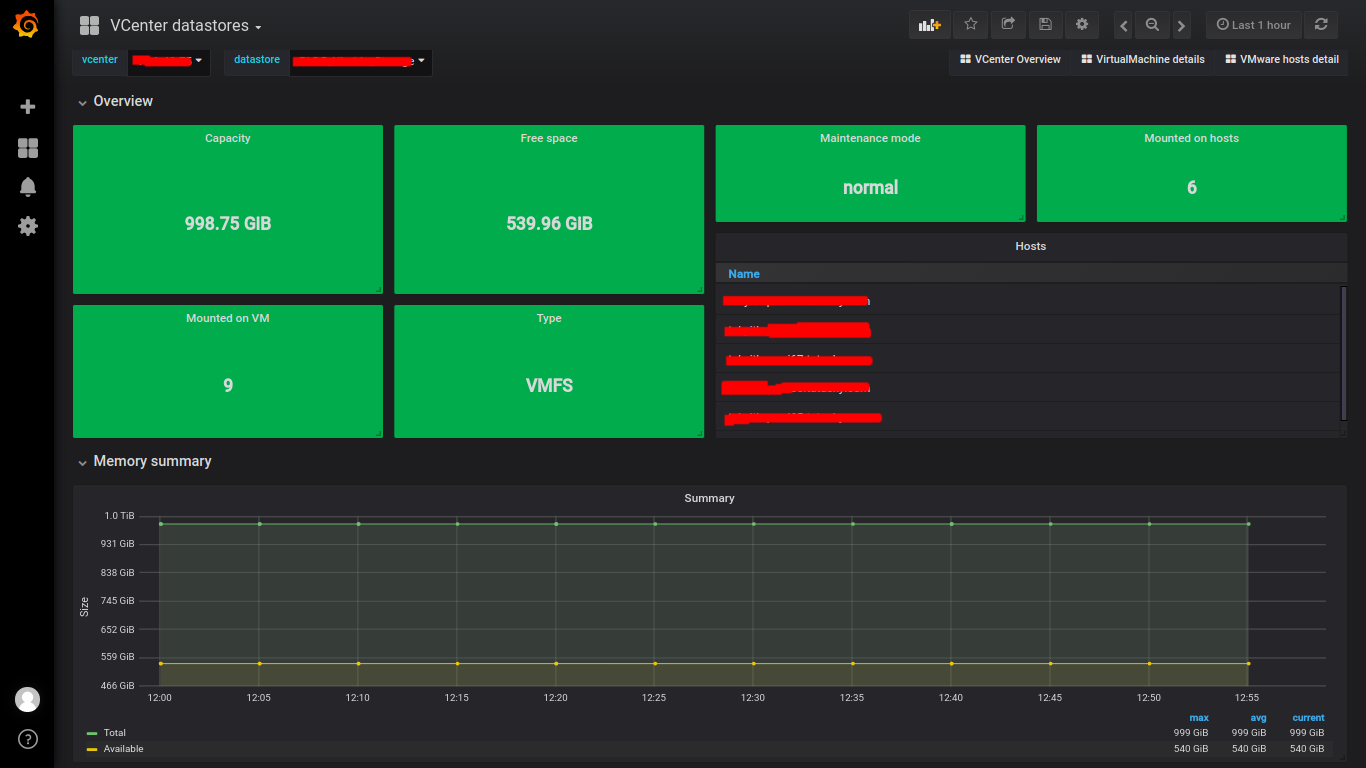
Task: Shift time range forward
Action: 1182,26
